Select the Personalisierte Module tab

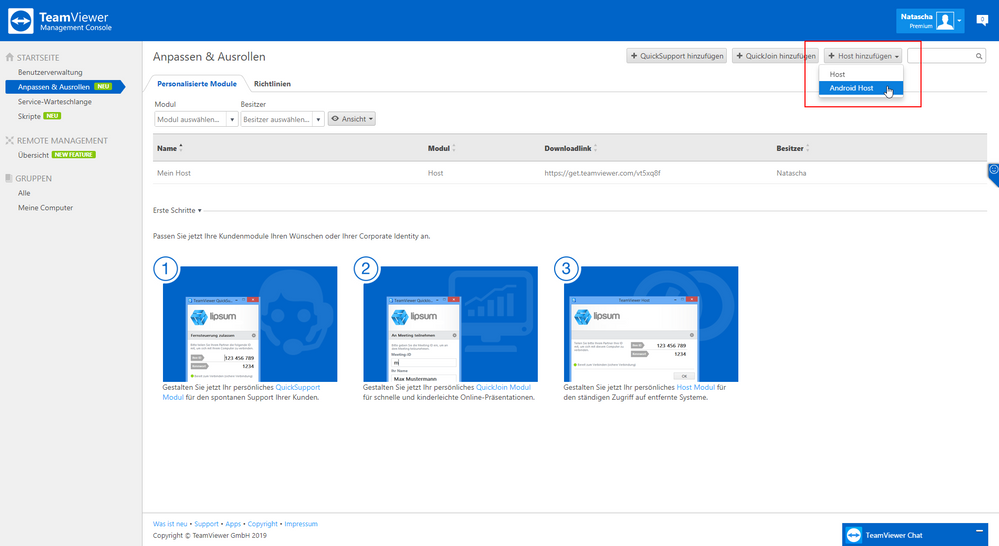point(197,83)
